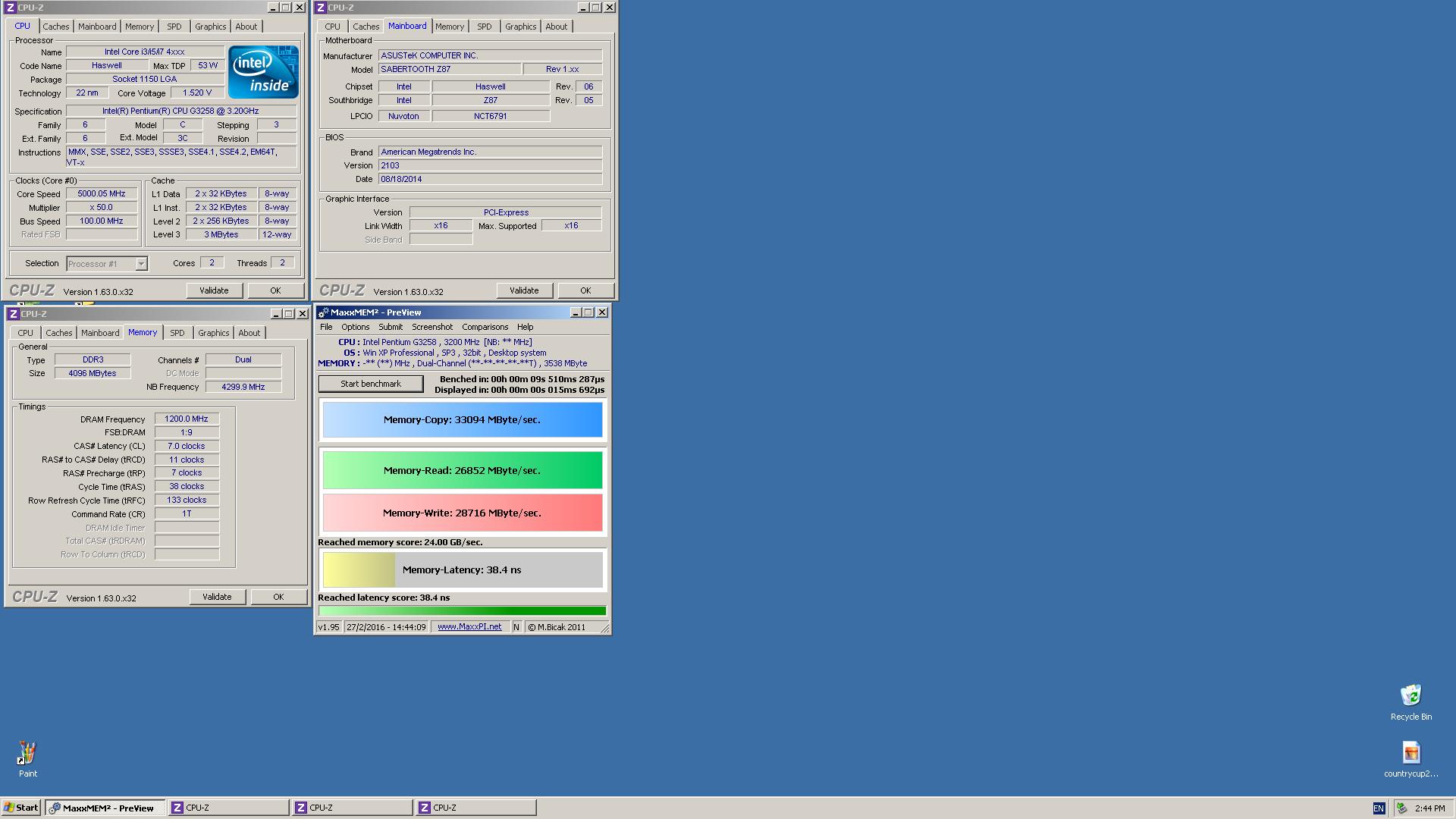The image size is (1456, 819).
Task: Click the Level 3 cache 3 MBytes field
Action: tap(221, 234)
